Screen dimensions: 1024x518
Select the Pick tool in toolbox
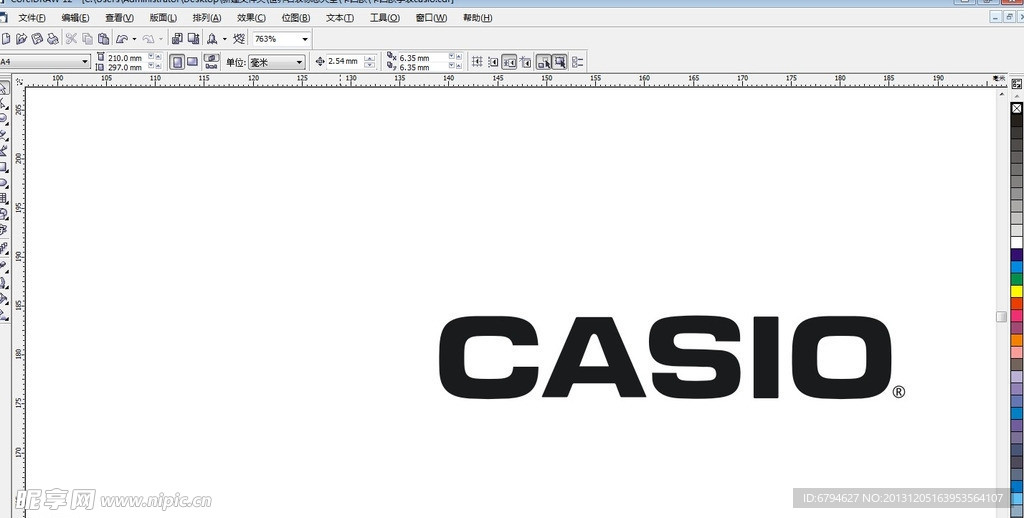pos(4,90)
